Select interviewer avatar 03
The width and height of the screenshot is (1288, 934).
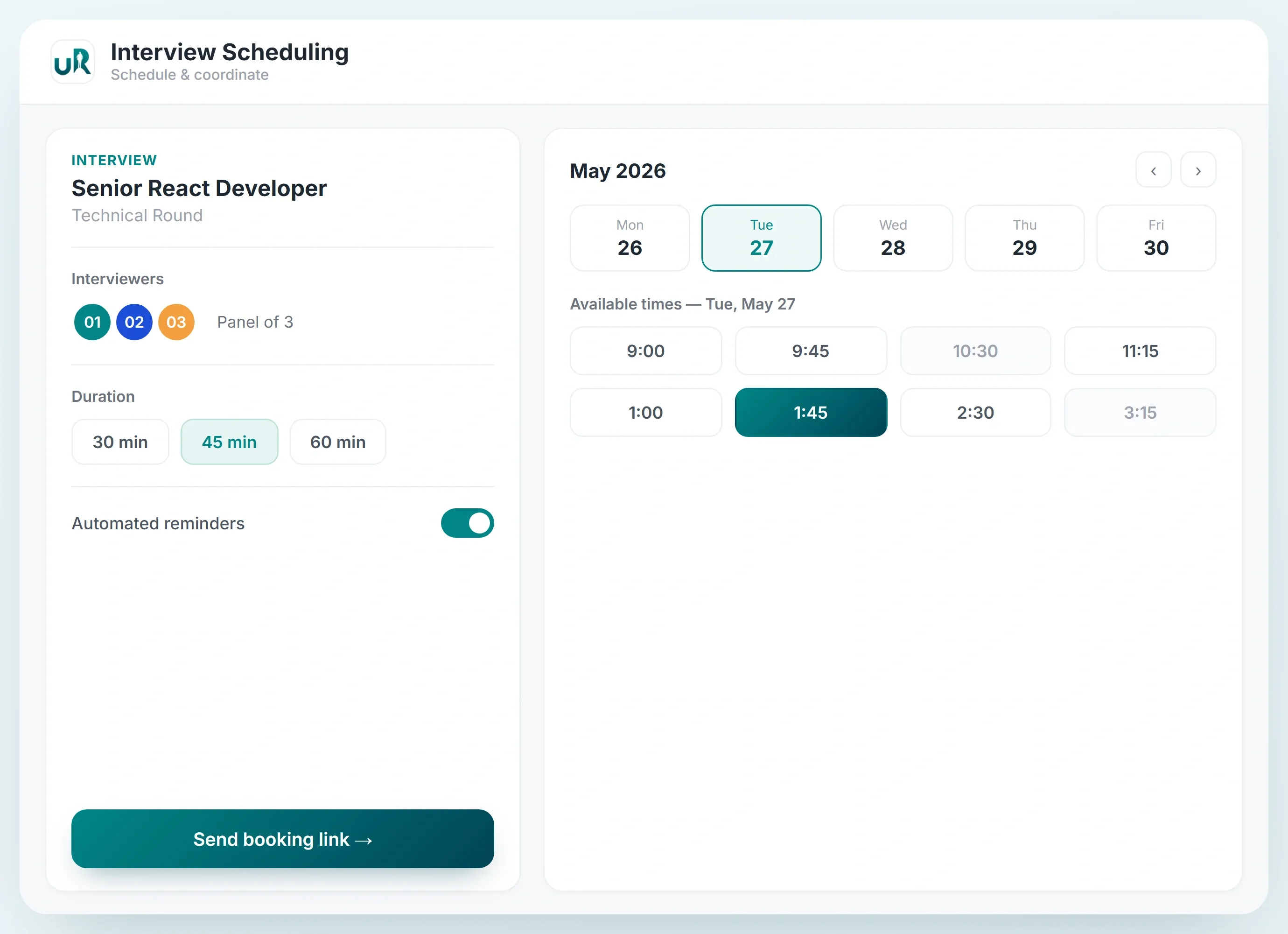click(176, 322)
